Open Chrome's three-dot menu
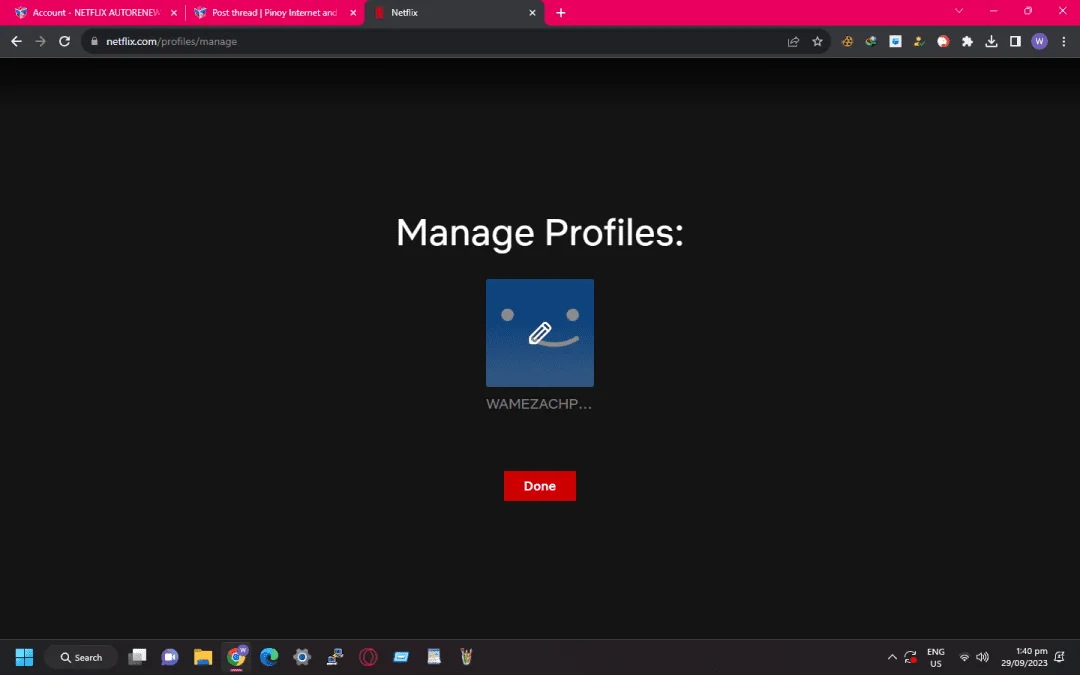The image size is (1080, 675). pyautogui.click(x=1063, y=41)
